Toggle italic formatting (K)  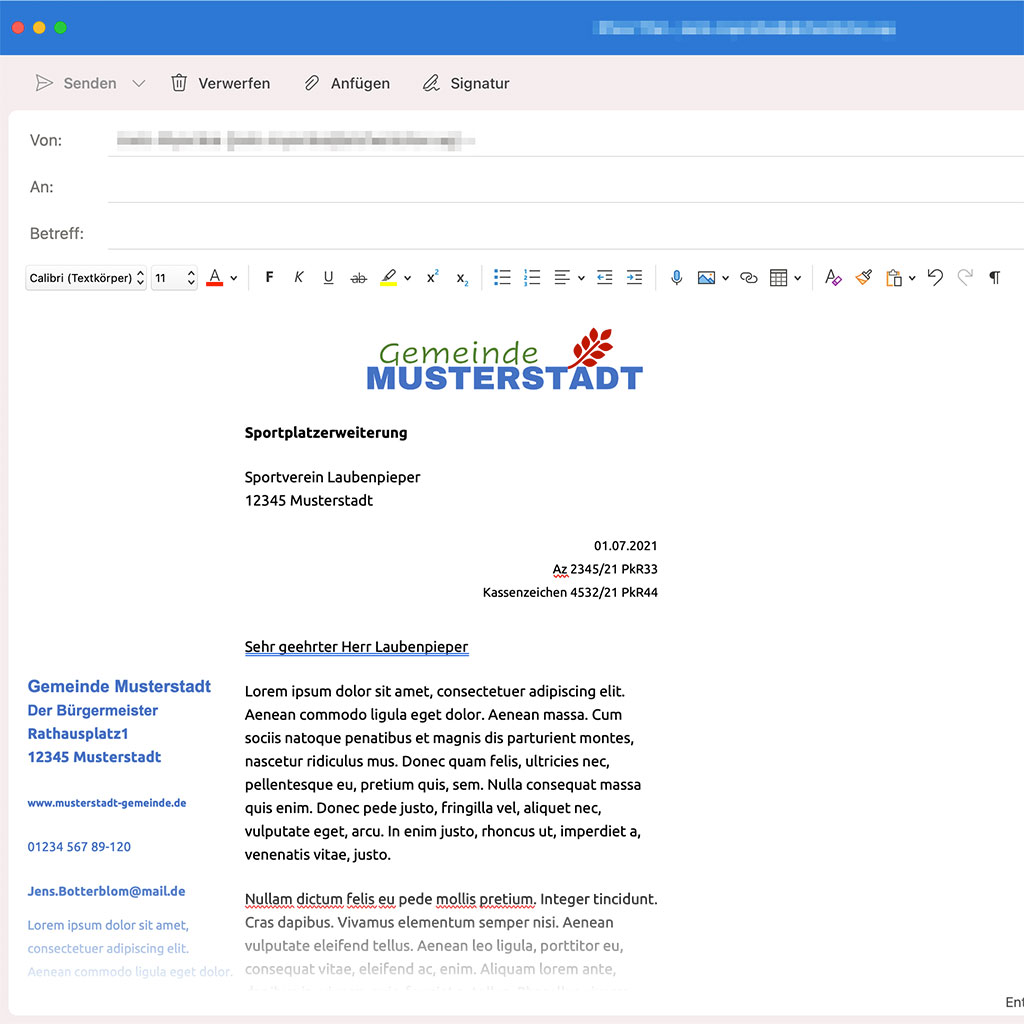pyautogui.click(x=298, y=278)
